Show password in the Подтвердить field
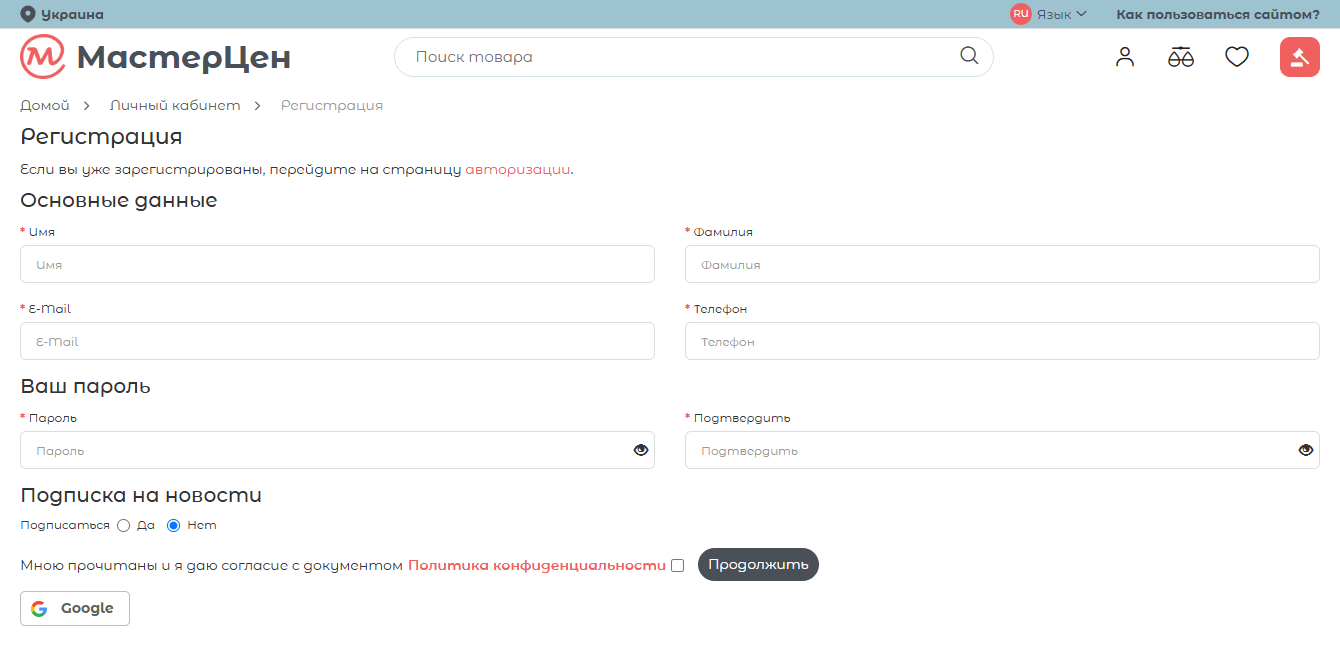Screen dimensions: 1340x650 point(1305,450)
